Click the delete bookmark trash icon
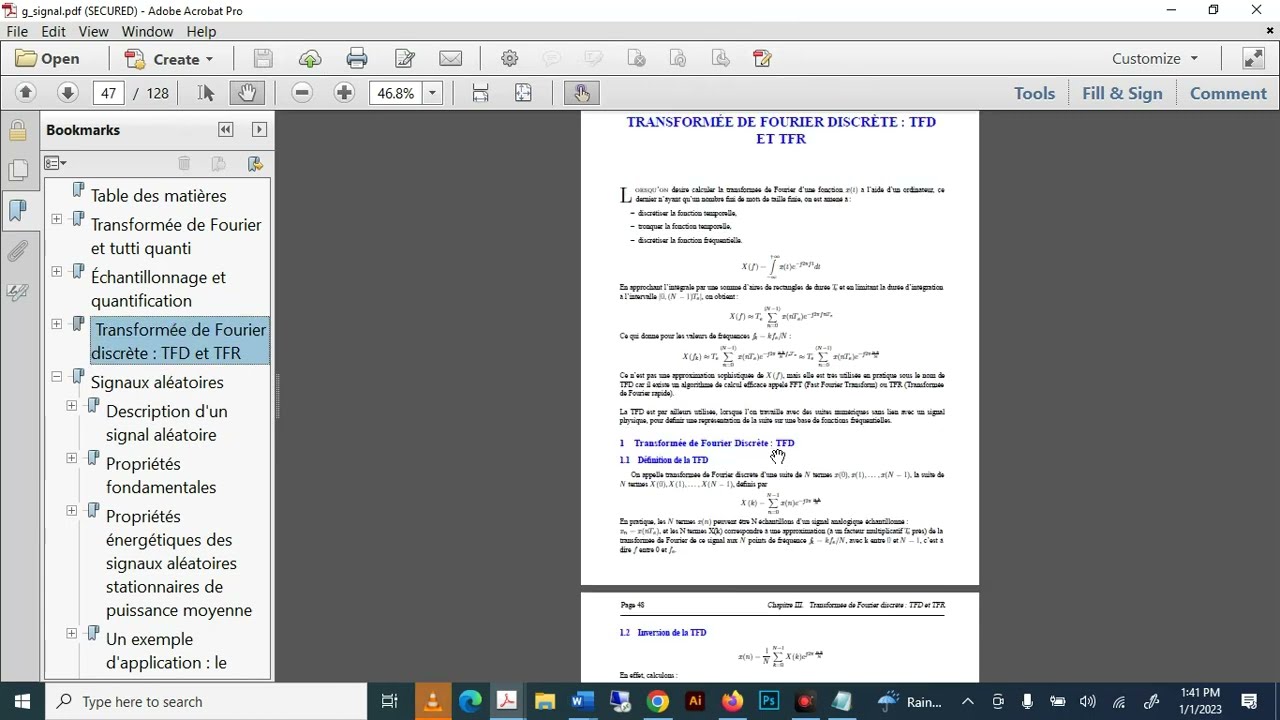The height and width of the screenshot is (720, 1280). 184,163
